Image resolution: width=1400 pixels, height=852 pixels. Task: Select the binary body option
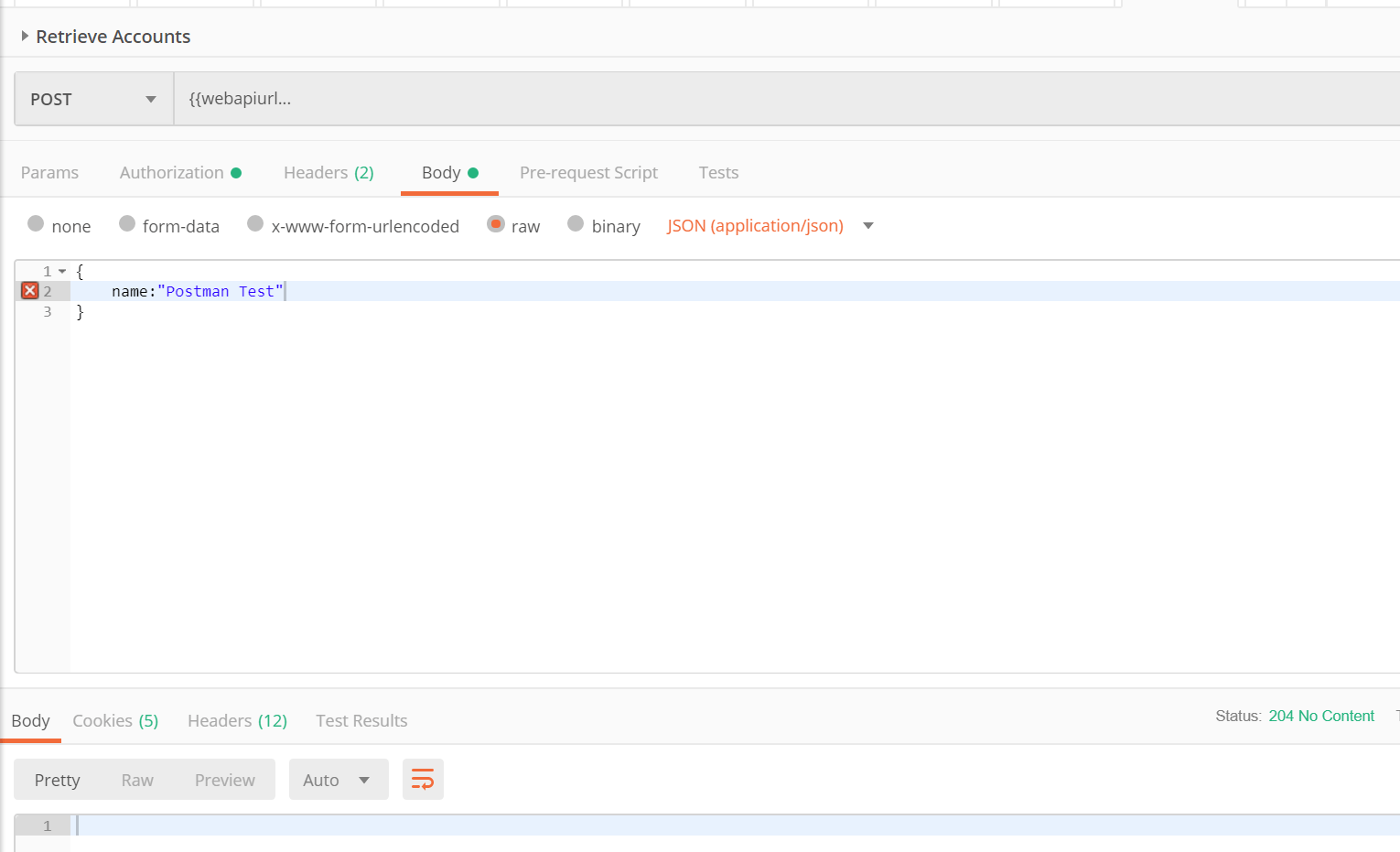click(576, 224)
